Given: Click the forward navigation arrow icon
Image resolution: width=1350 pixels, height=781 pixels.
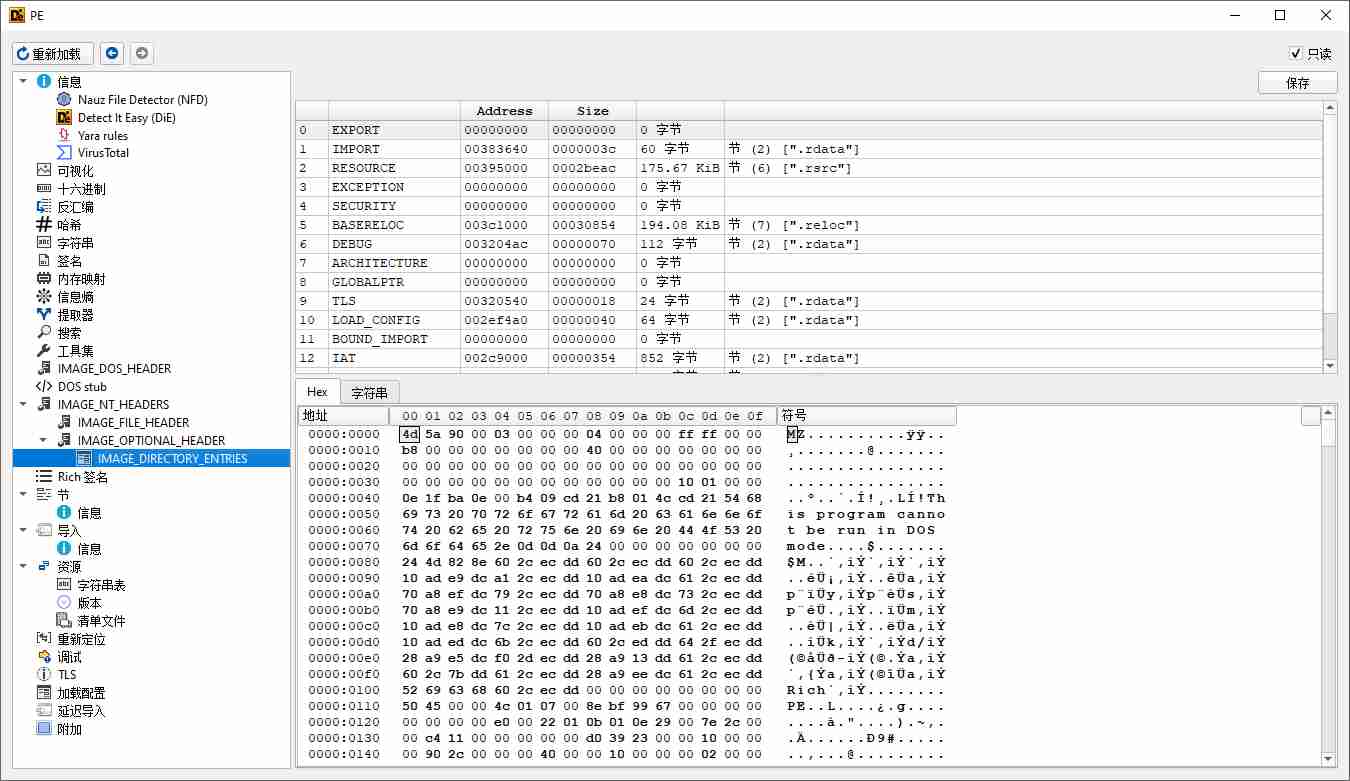Looking at the screenshot, I should point(142,54).
